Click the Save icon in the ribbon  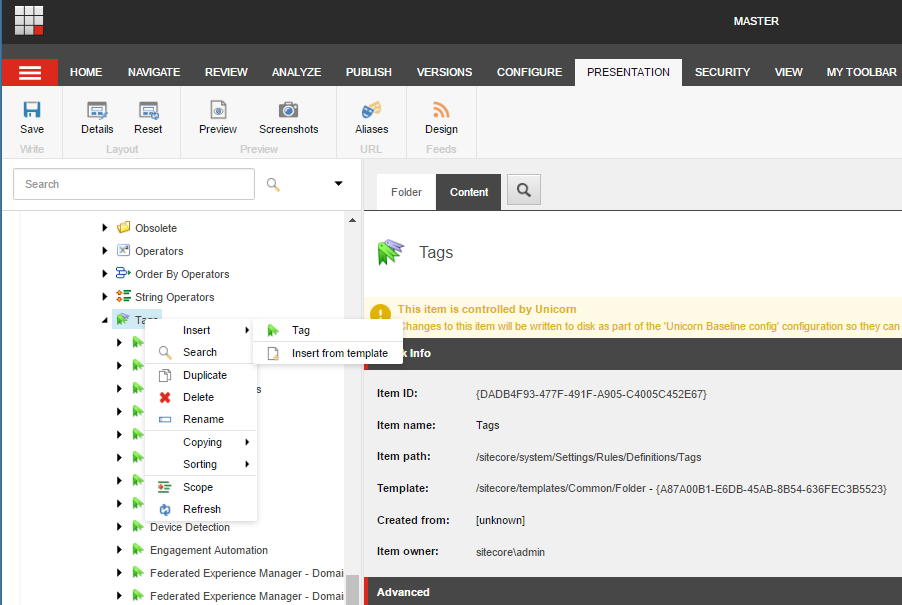point(32,111)
